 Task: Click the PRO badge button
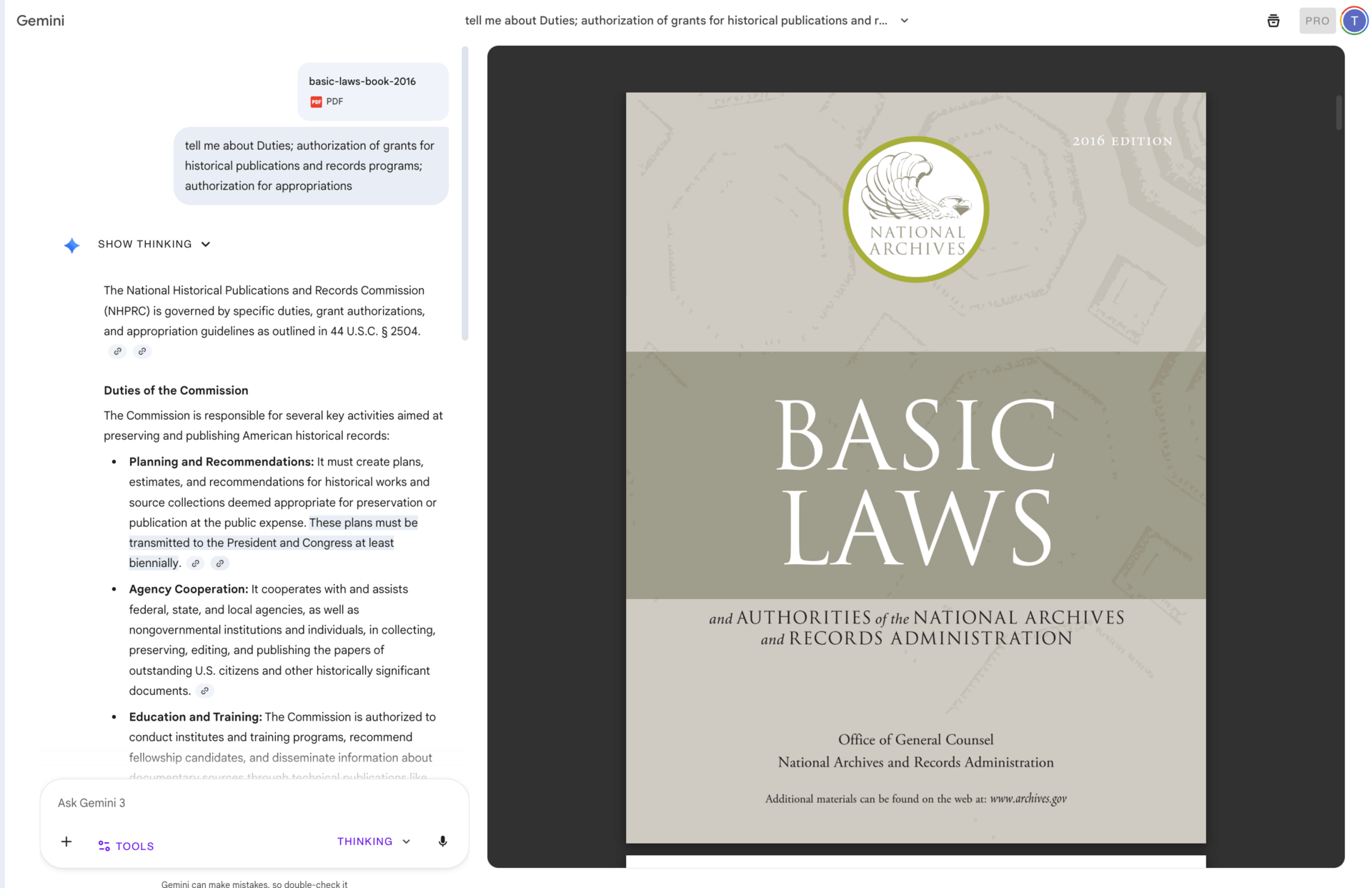(1316, 21)
